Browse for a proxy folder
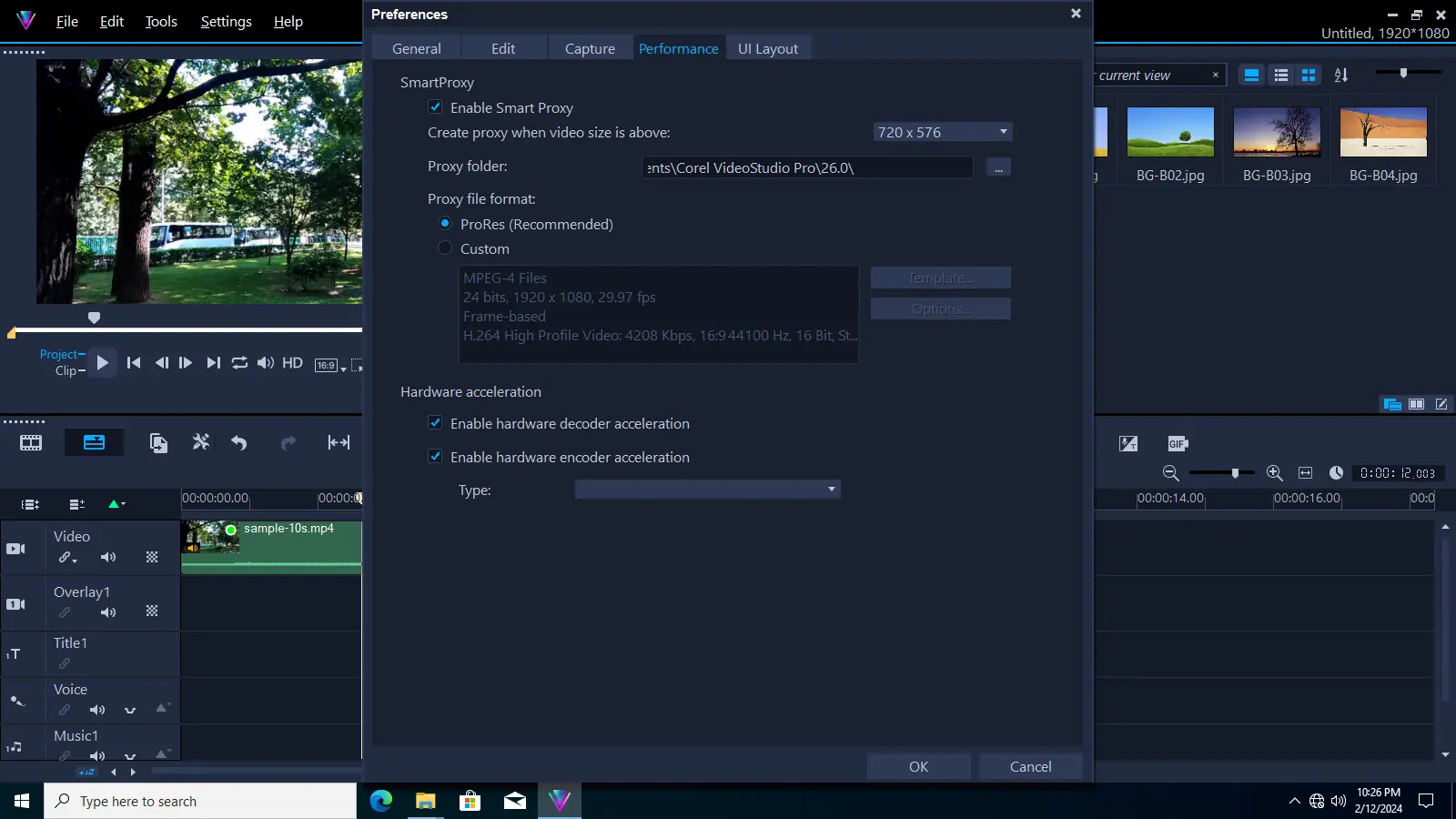1456x819 pixels. click(998, 167)
